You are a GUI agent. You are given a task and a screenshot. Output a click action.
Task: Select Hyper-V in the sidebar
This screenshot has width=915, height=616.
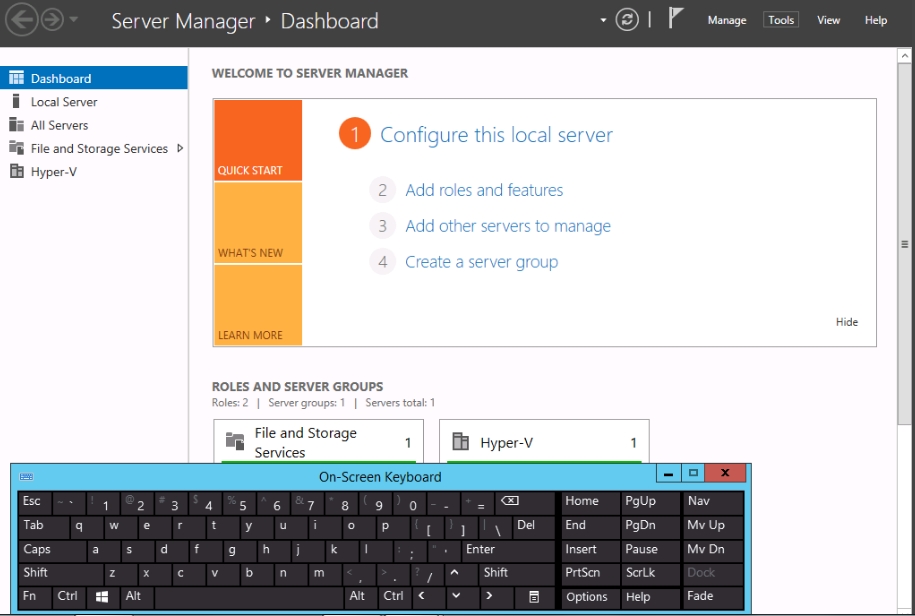coord(94,172)
